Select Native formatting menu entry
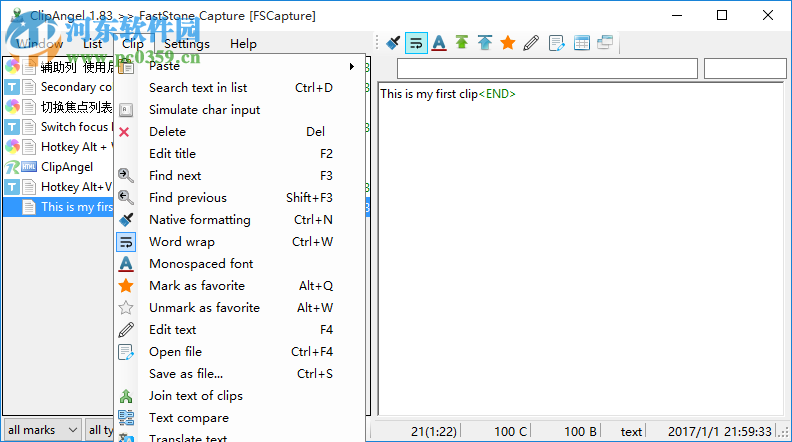The height and width of the screenshot is (442, 792). point(239,220)
